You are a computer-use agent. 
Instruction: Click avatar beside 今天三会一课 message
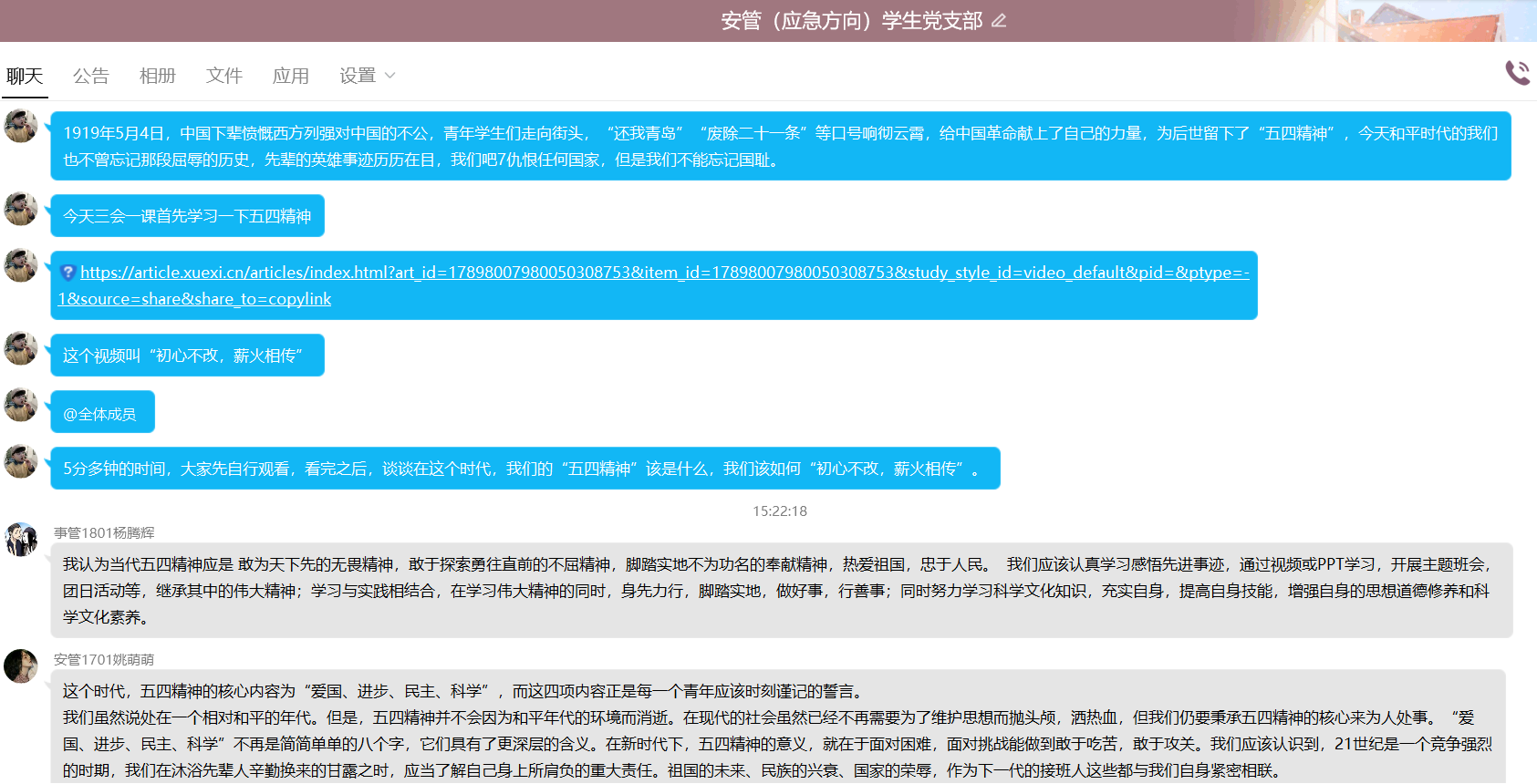pos(20,209)
